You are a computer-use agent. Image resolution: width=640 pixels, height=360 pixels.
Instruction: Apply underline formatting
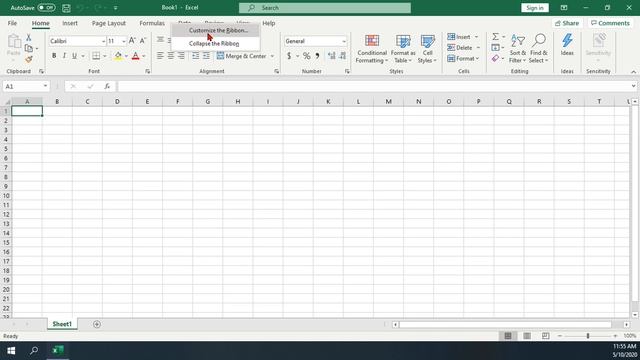tap(74, 56)
